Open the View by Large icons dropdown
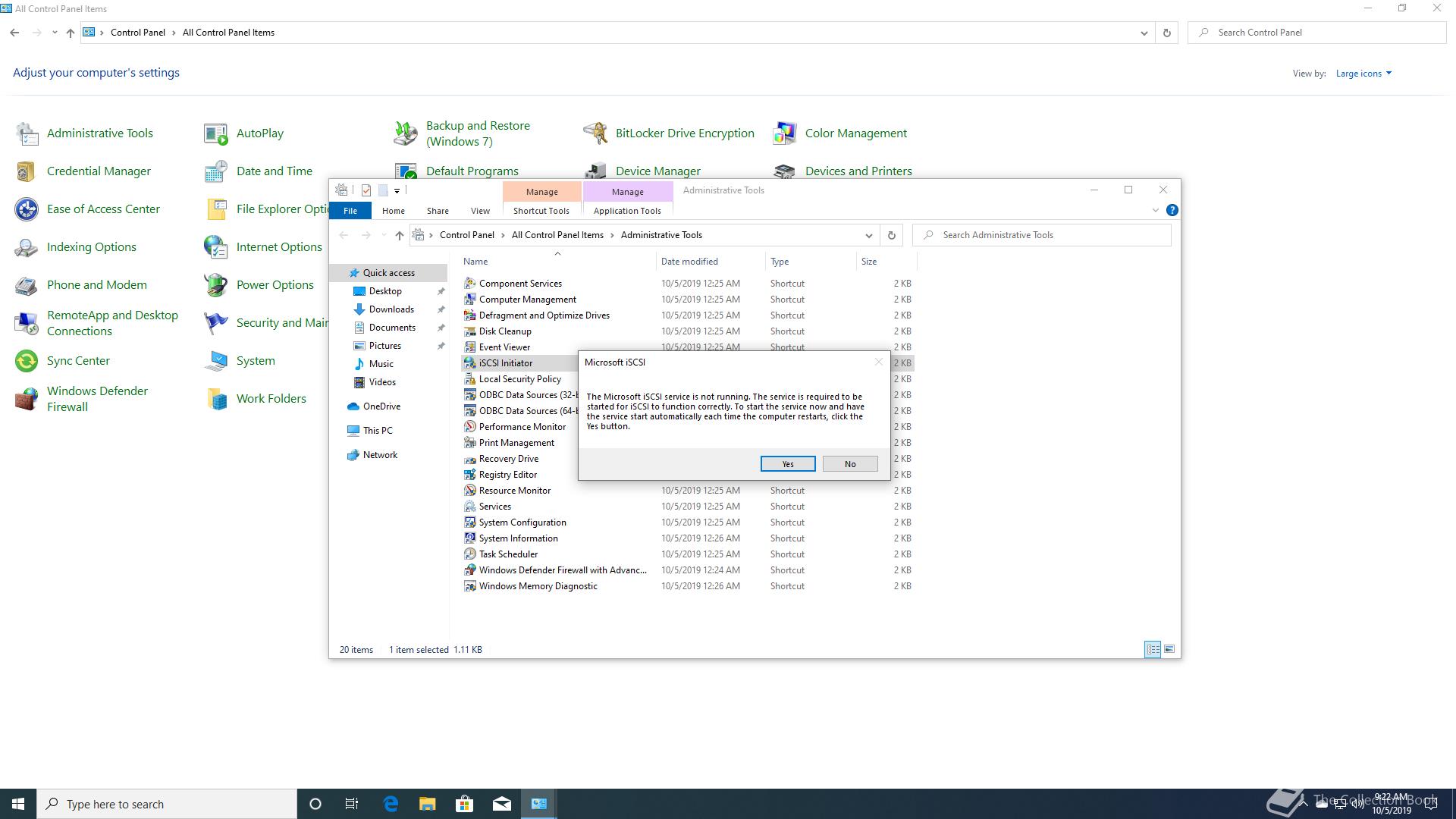 [x=1363, y=74]
